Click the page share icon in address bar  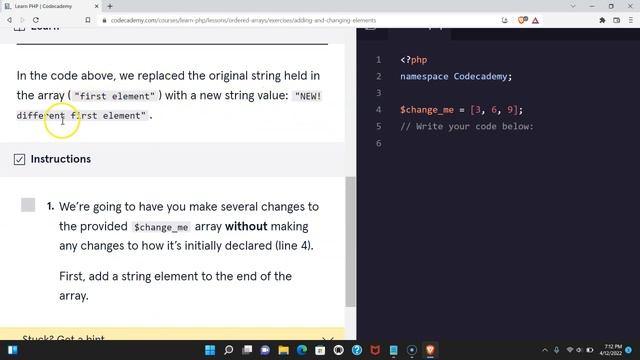[504, 20]
